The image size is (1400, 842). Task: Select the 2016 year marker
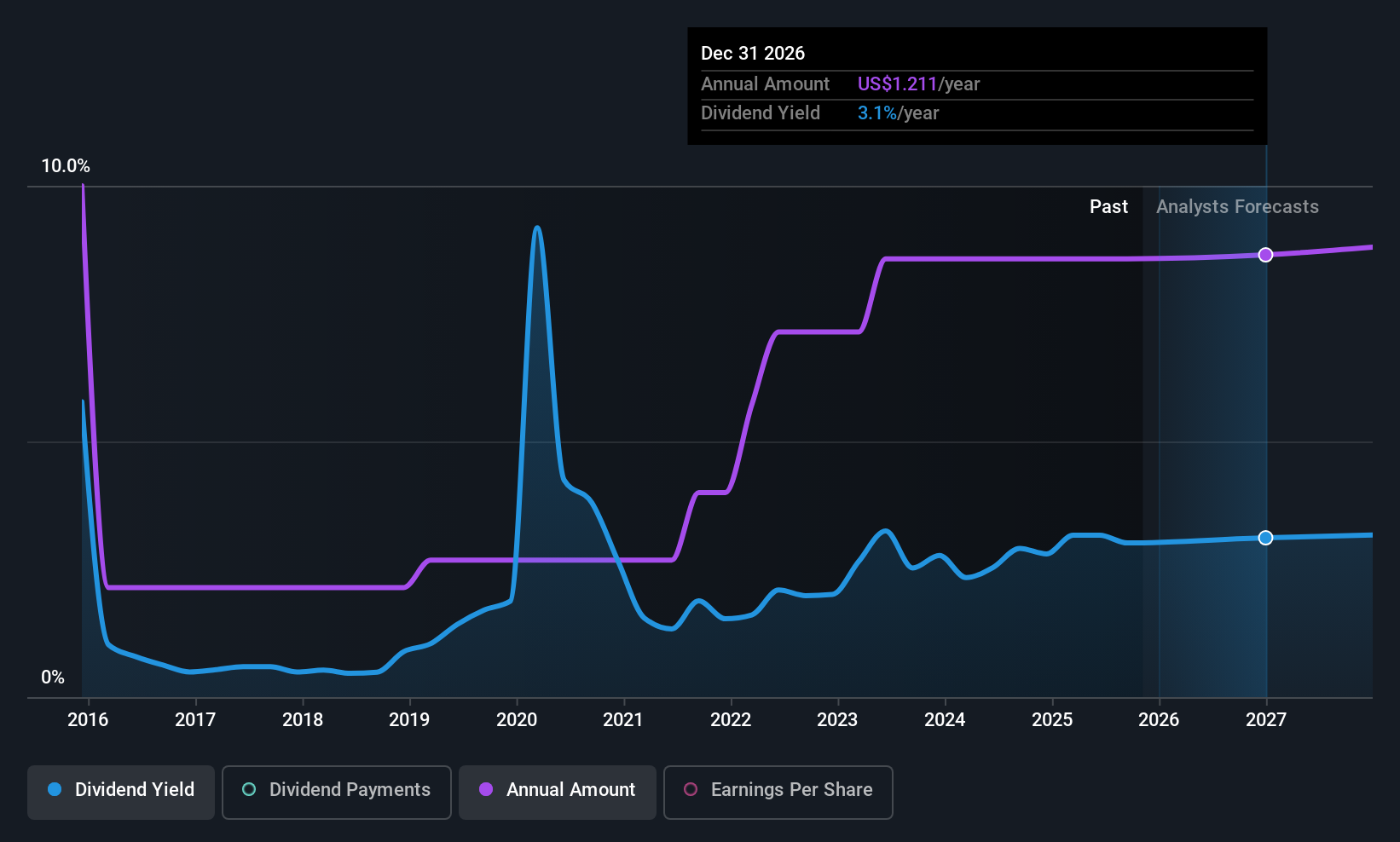coord(88,720)
